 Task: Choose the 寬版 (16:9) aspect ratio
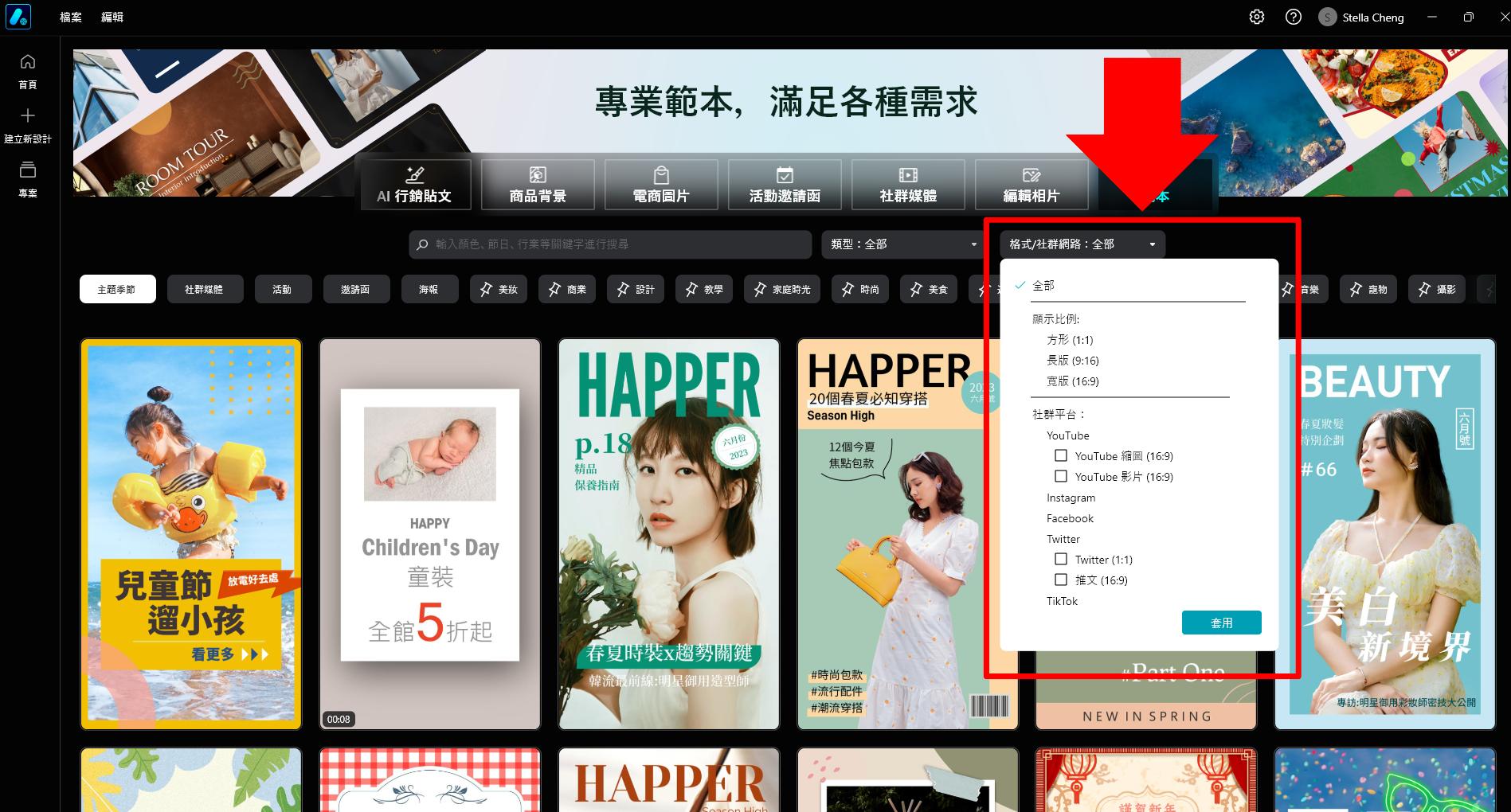coord(1073,381)
